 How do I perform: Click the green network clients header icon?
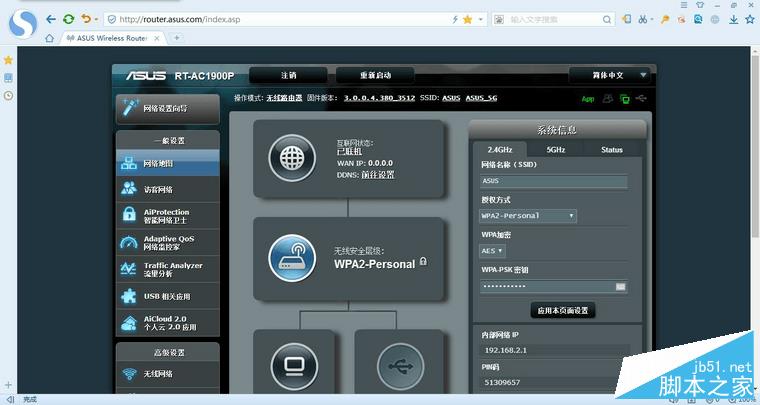(x=624, y=99)
